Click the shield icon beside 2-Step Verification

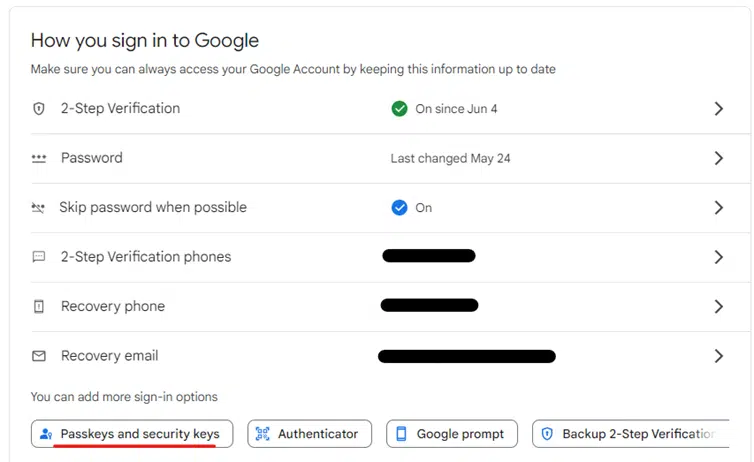pyautogui.click(x=38, y=109)
